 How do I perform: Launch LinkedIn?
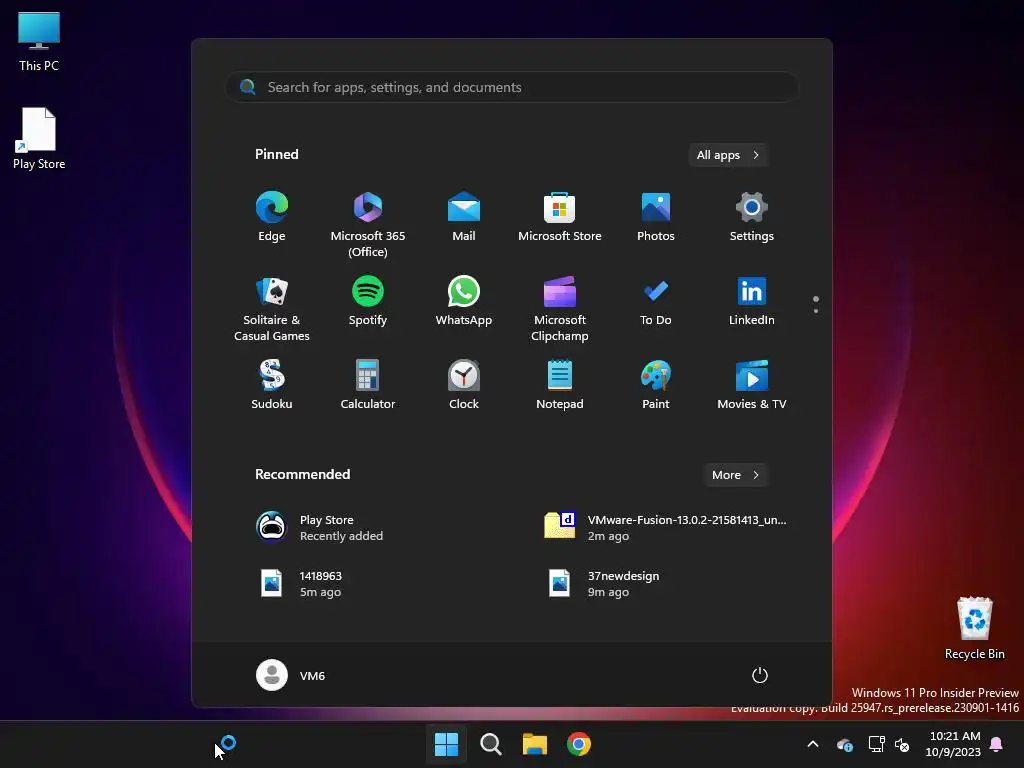pyautogui.click(x=752, y=301)
